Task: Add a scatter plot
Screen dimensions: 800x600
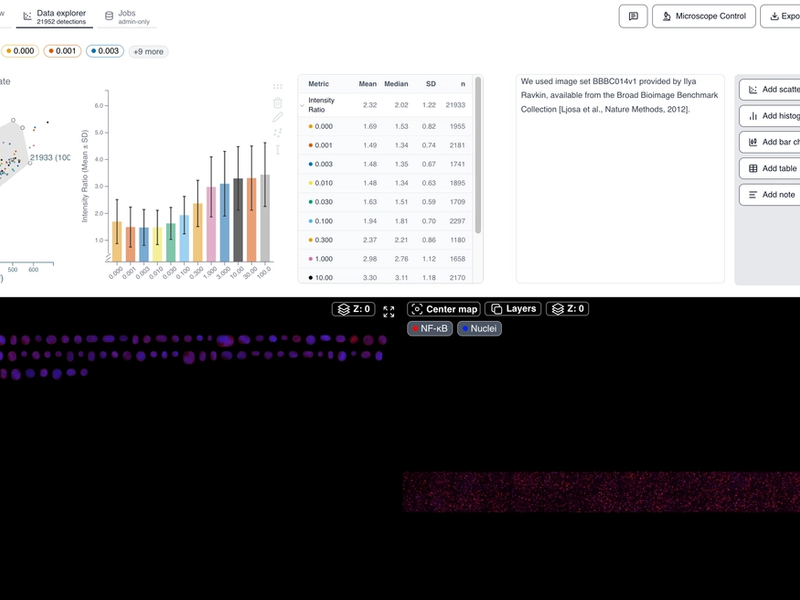Action: pyautogui.click(x=769, y=90)
